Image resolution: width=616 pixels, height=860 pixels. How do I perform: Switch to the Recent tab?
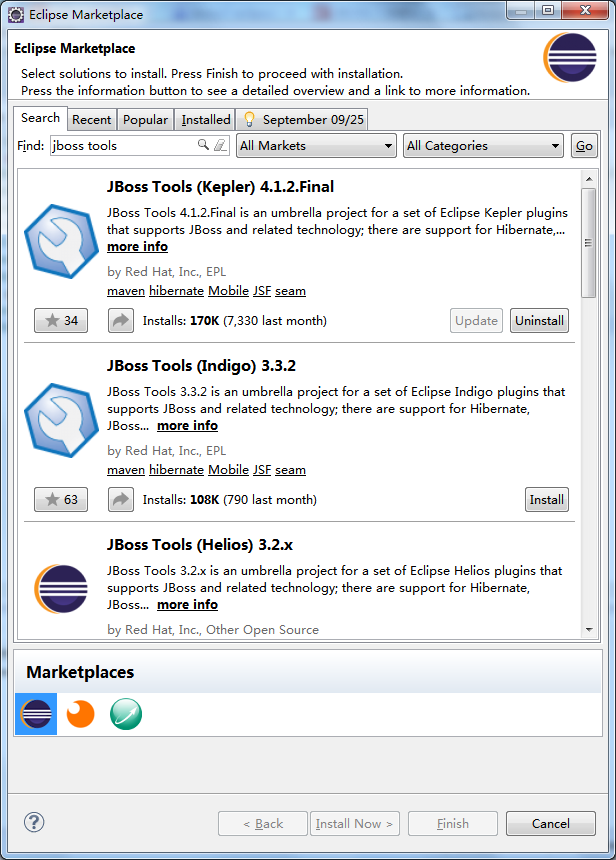click(92, 120)
